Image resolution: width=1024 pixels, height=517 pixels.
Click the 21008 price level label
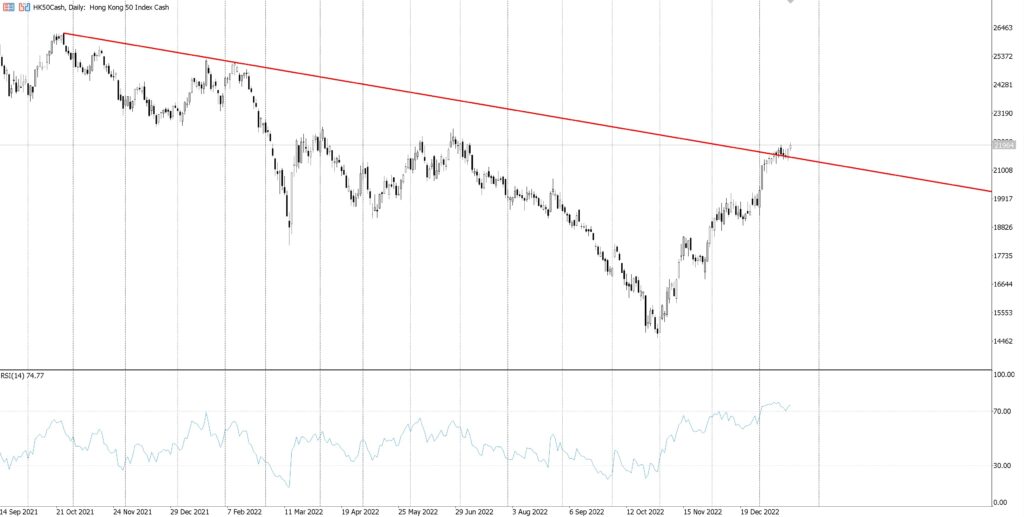[x=1001, y=171]
